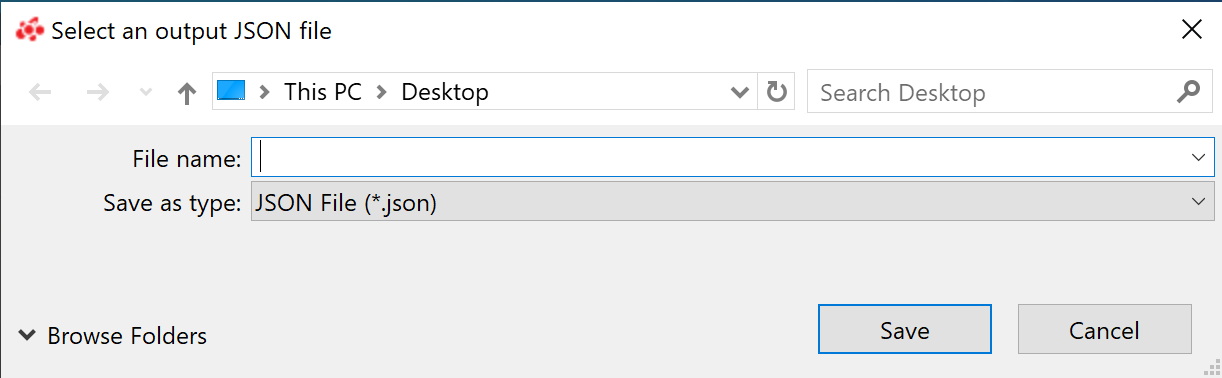Click into the File name box
Screen dimensions: 1222x378
tap(720, 157)
